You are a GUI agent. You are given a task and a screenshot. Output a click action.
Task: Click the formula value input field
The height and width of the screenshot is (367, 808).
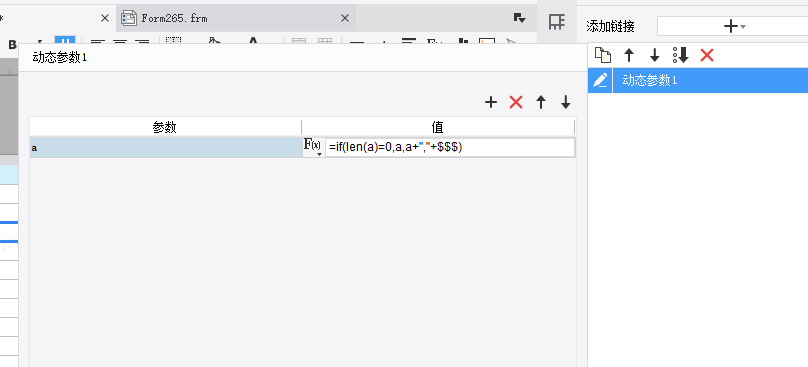click(x=450, y=147)
